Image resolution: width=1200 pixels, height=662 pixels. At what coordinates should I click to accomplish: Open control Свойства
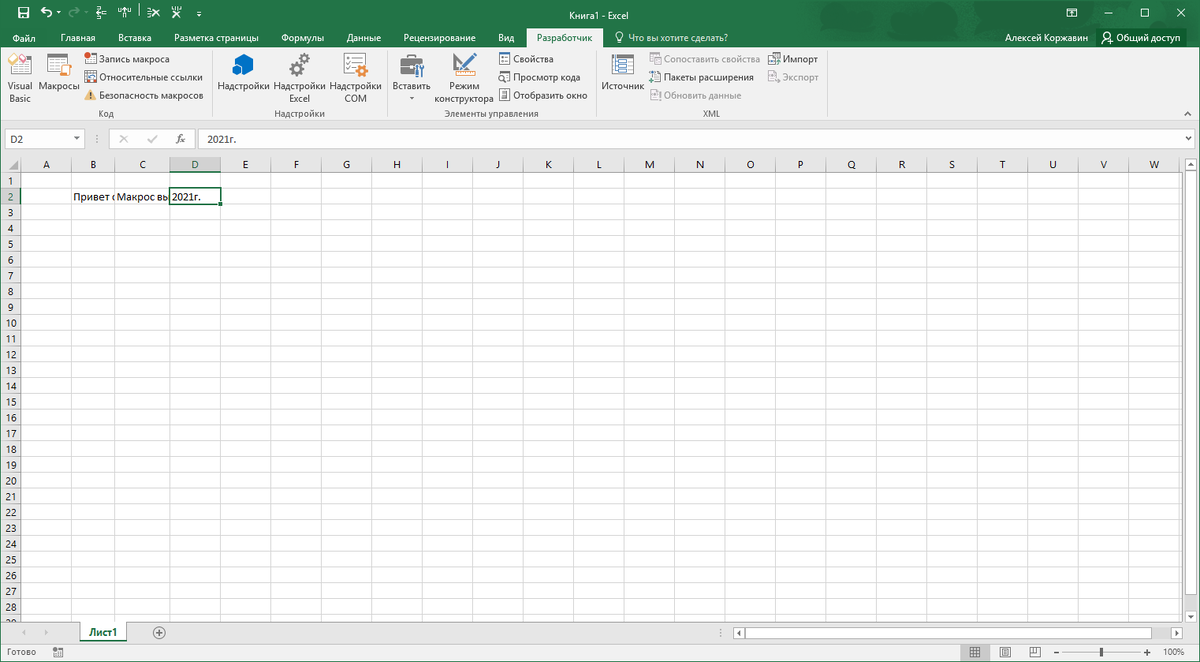pyautogui.click(x=526, y=59)
